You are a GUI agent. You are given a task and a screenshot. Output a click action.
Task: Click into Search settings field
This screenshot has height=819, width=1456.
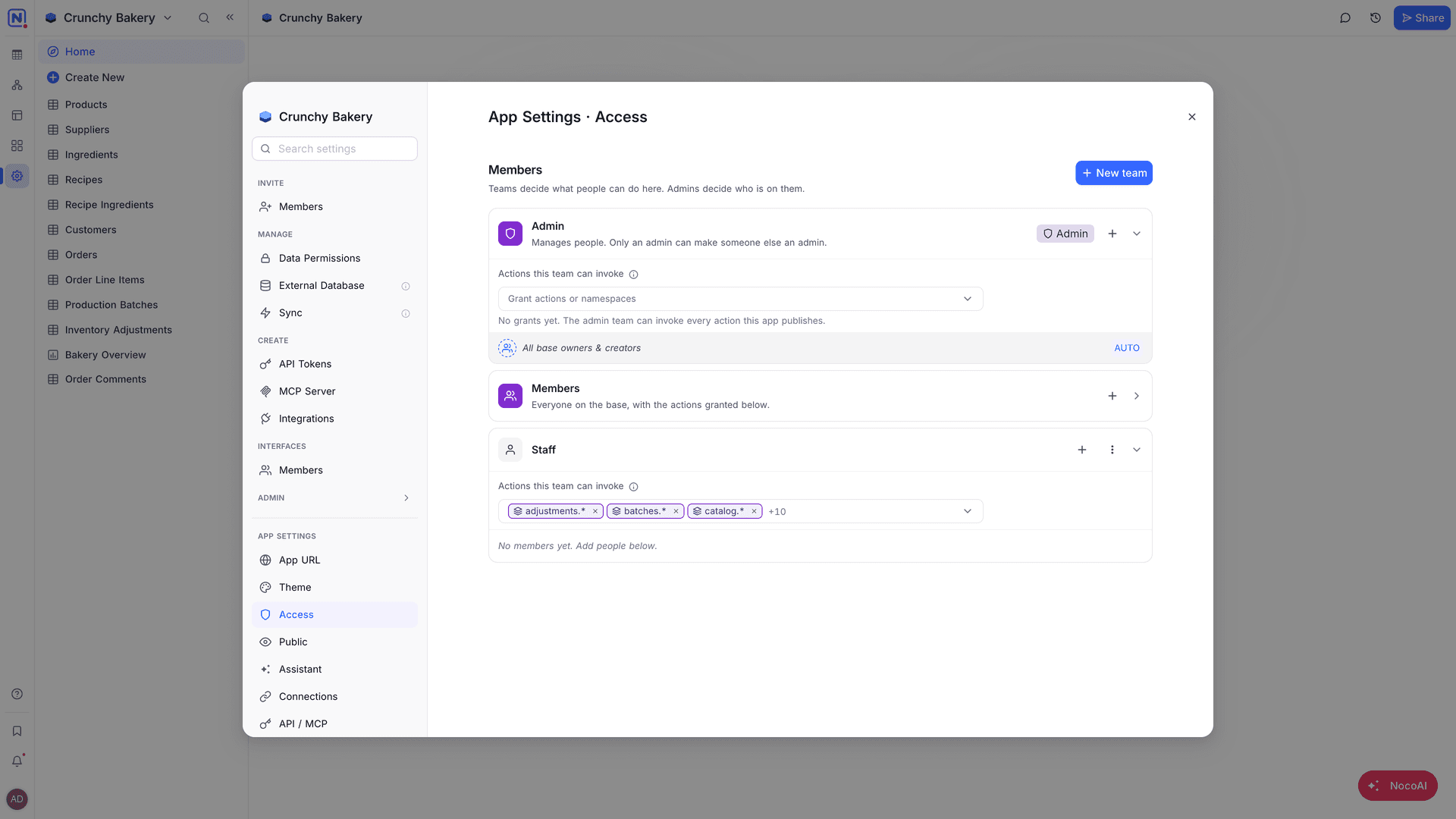click(x=334, y=149)
